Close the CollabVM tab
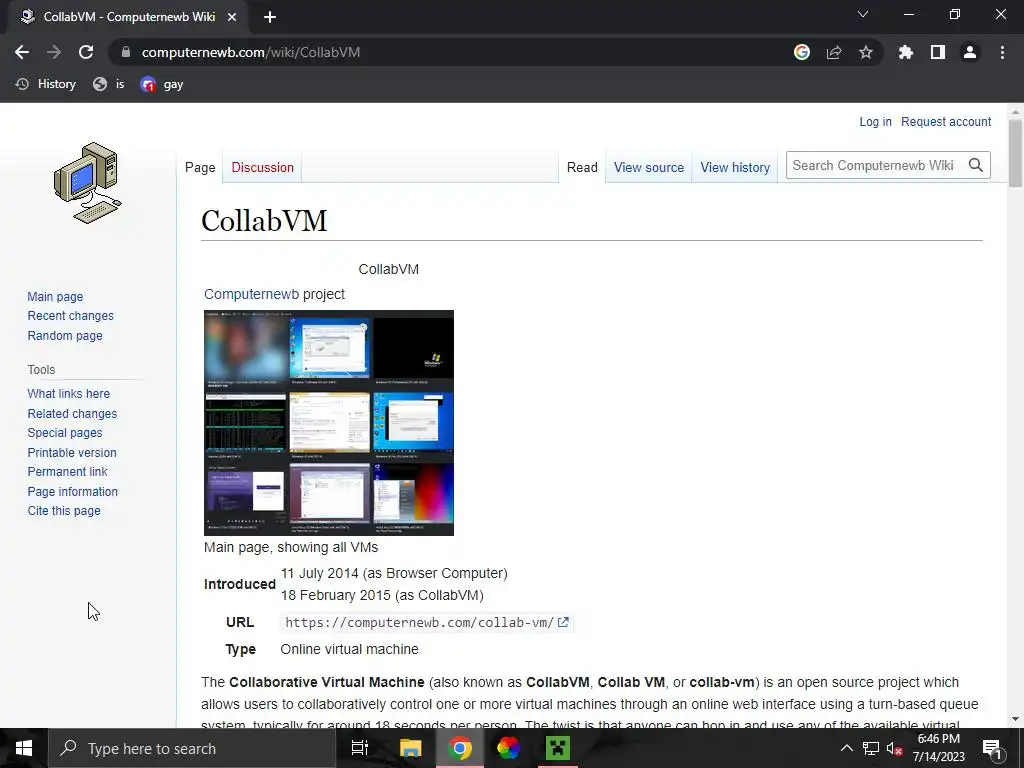The width and height of the screenshot is (1024, 768). pos(232,17)
